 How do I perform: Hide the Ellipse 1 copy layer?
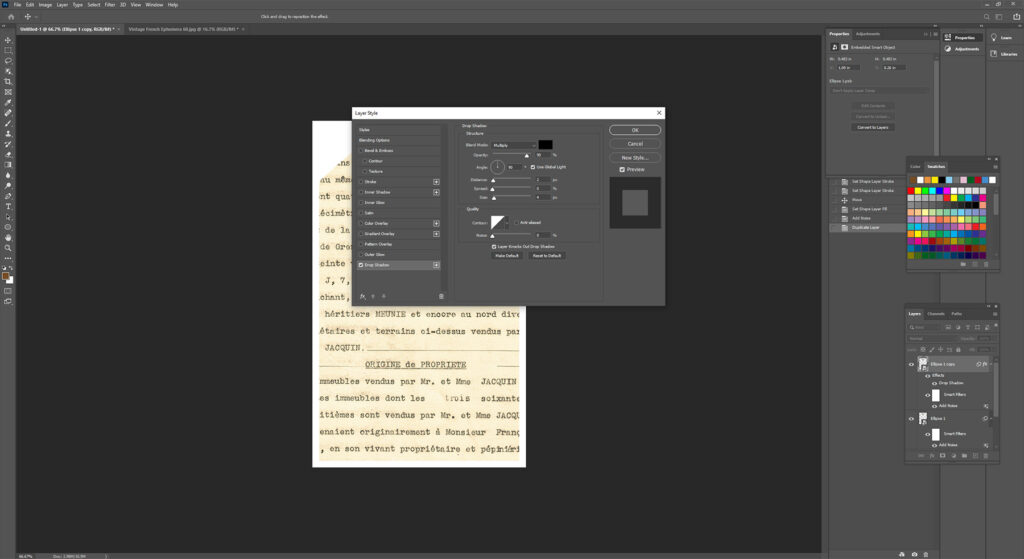coord(911,365)
